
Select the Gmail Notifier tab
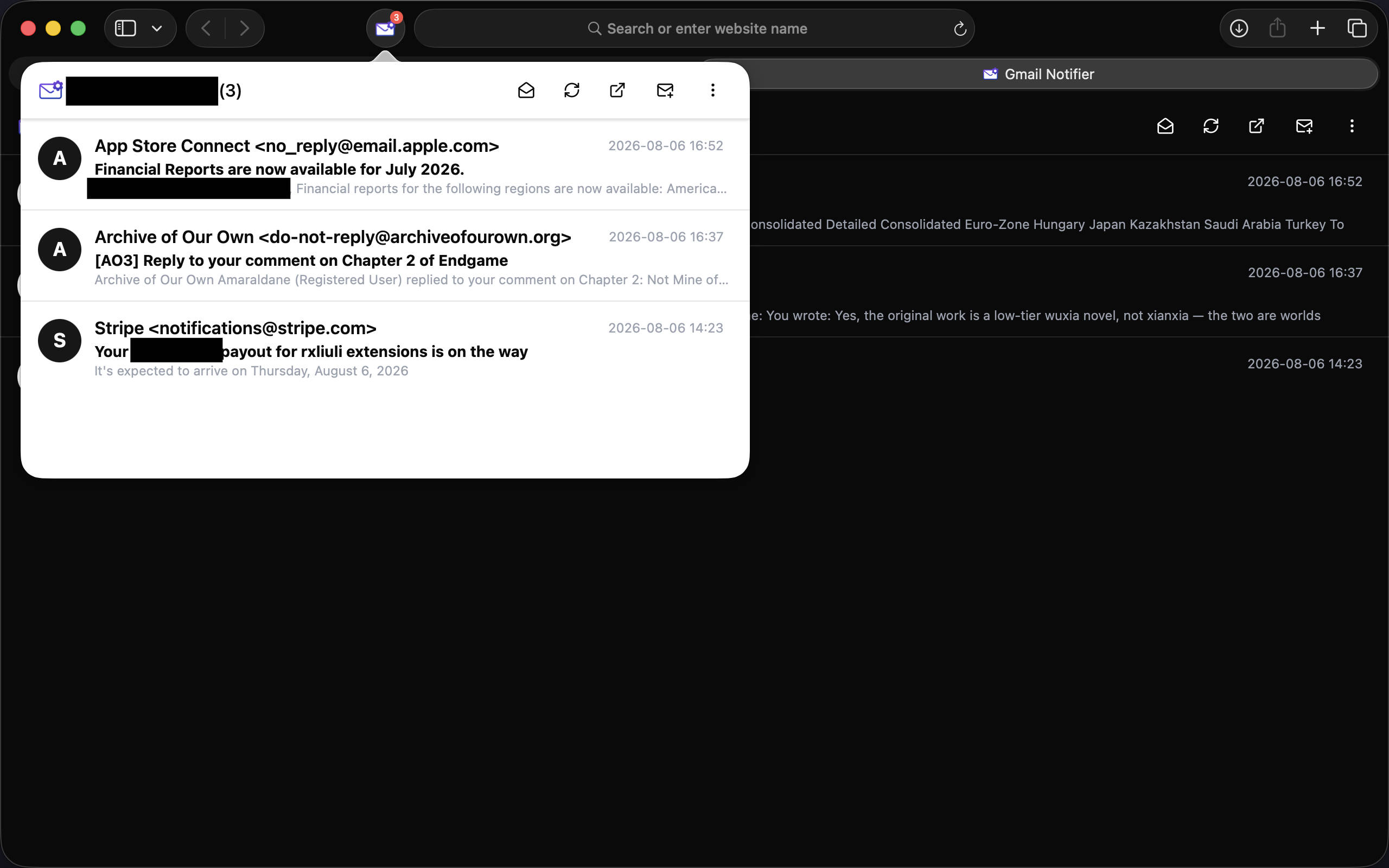(1038, 74)
